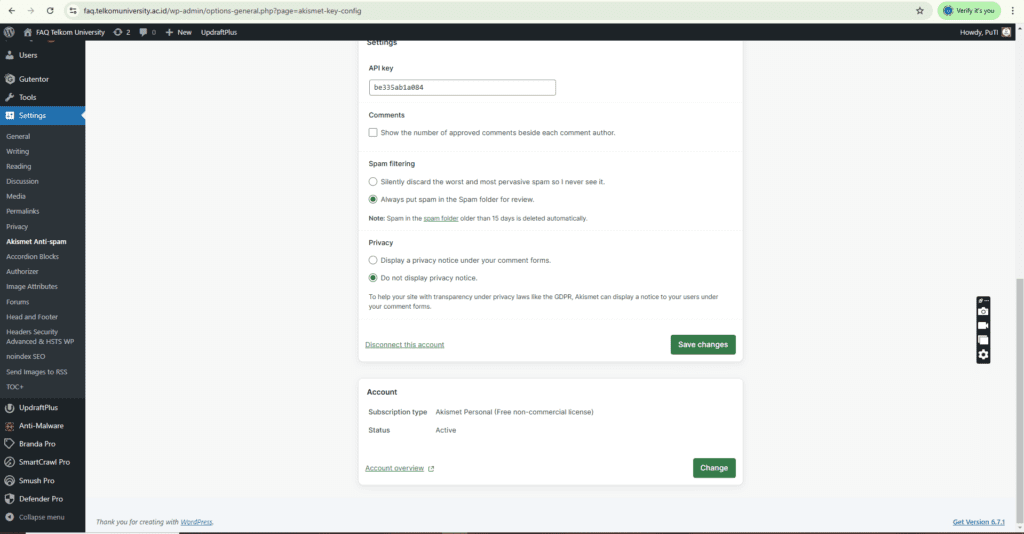The width and height of the screenshot is (1024, 534).
Task: Click the UpdraftPlus sidebar icon
Action: click(x=10, y=407)
